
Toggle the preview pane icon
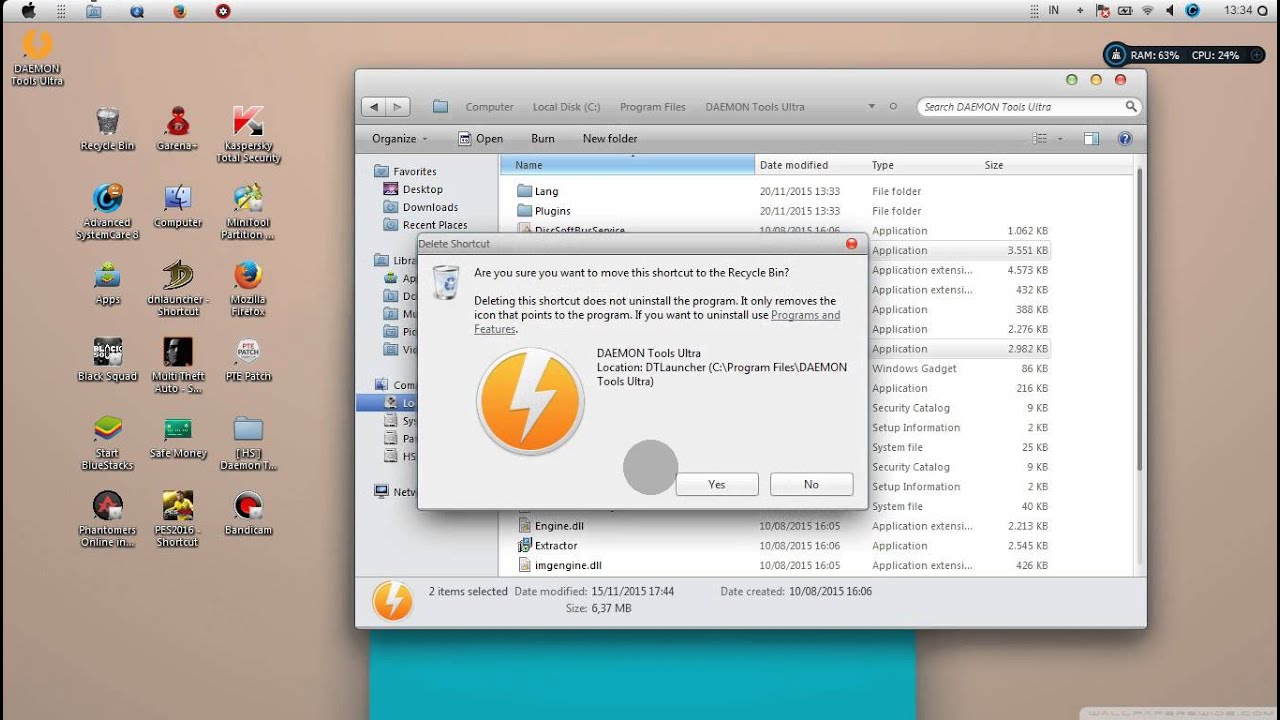[x=1091, y=139]
